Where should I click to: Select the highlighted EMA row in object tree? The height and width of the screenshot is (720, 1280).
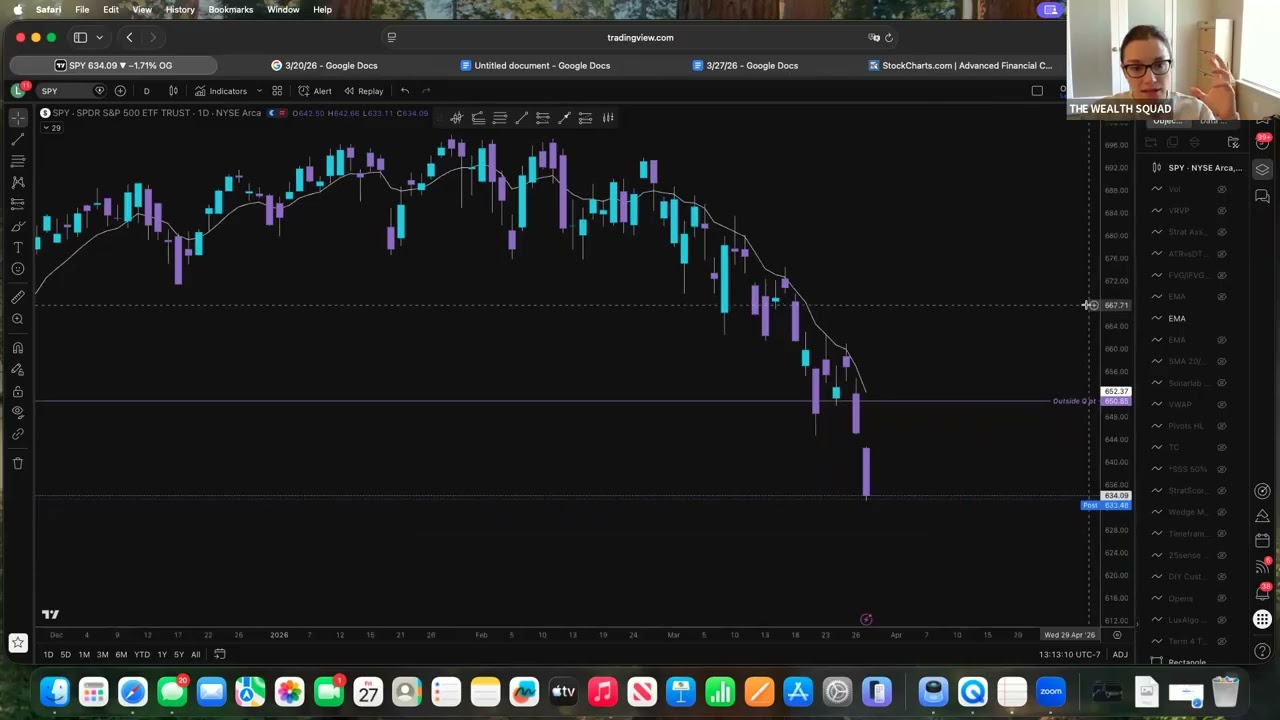click(1195, 318)
